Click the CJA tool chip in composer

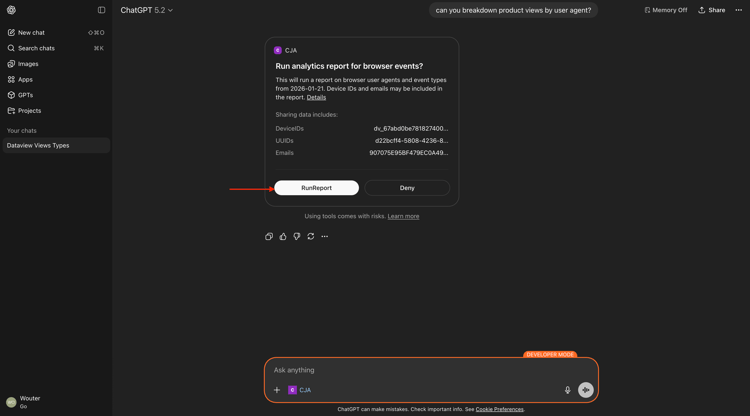[x=300, y=390]
